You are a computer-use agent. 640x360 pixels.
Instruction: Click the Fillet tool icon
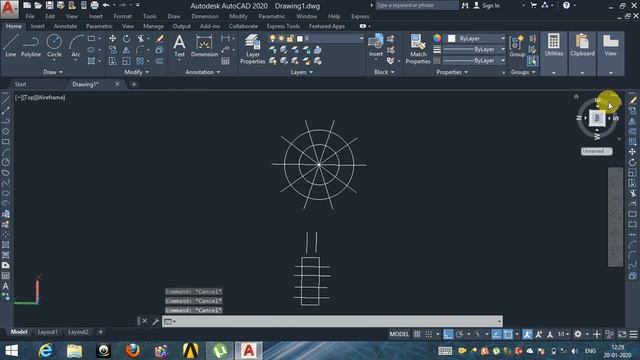[x=140, y=50]
